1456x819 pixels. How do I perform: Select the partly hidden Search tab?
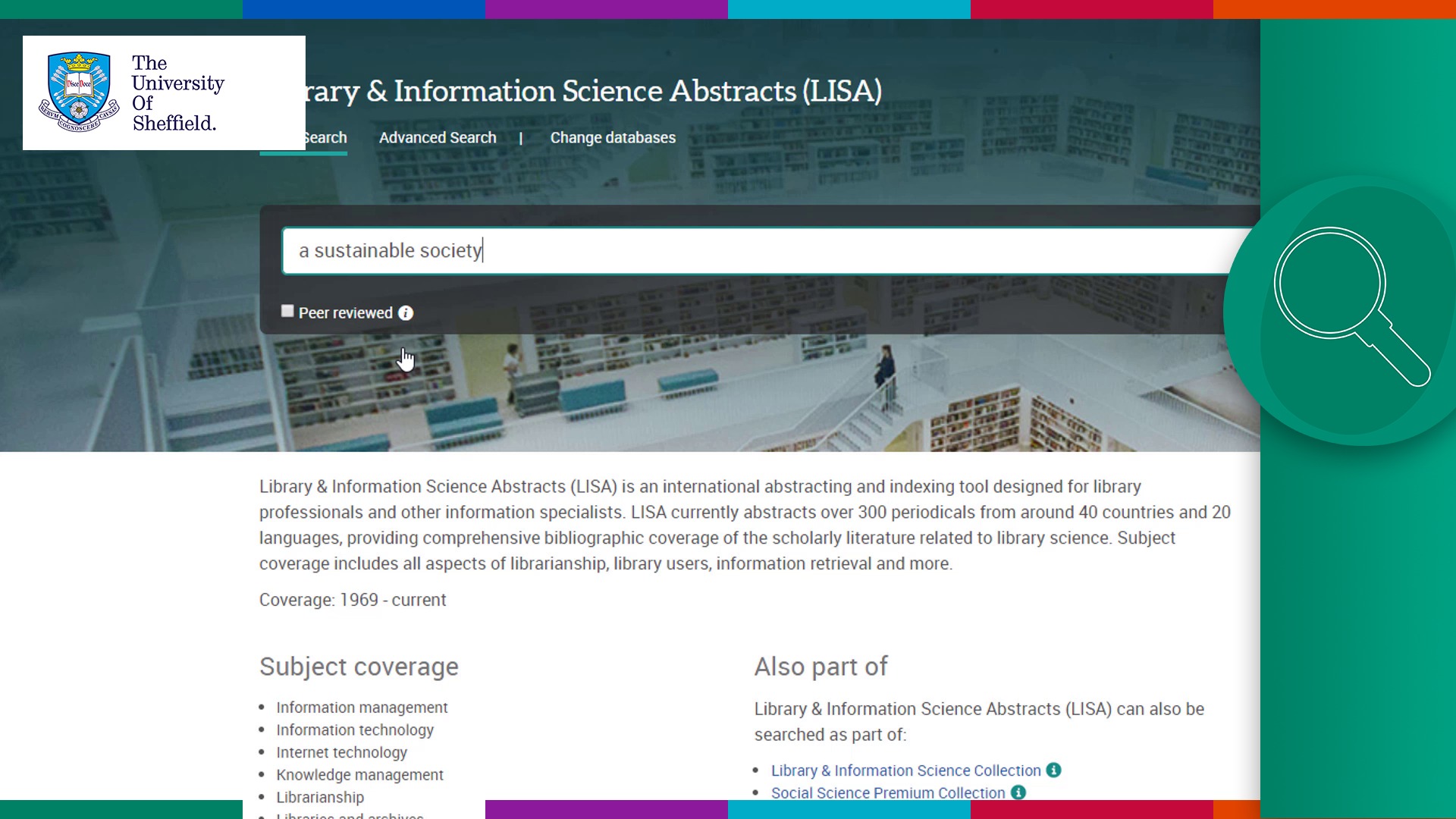[x=325, y=137]
